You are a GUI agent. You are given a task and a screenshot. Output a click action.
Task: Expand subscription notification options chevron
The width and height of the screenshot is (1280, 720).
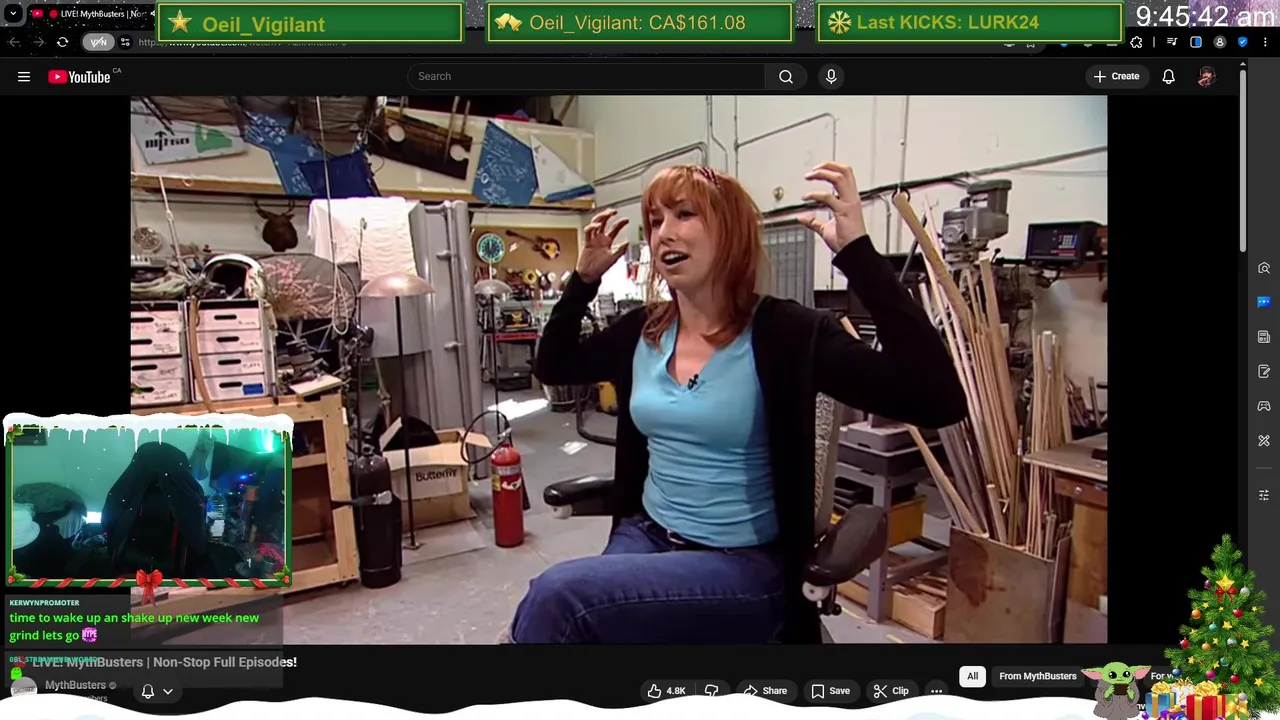[168, 691]
